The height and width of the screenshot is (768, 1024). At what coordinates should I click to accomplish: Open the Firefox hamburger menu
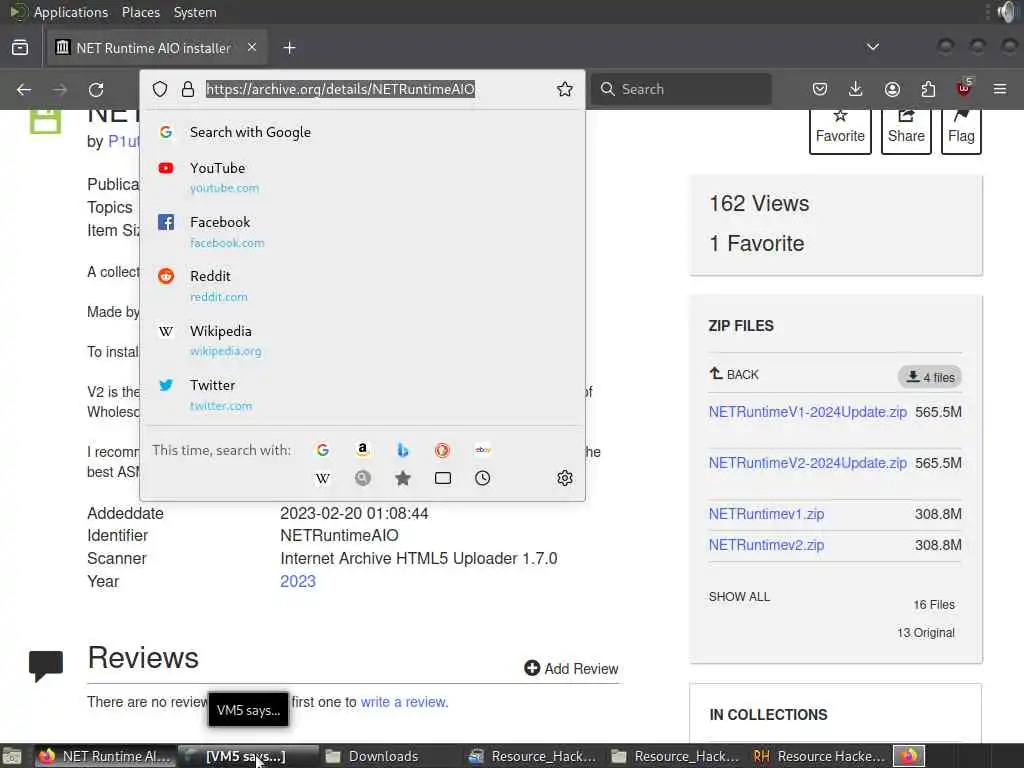pos(1000,89)
